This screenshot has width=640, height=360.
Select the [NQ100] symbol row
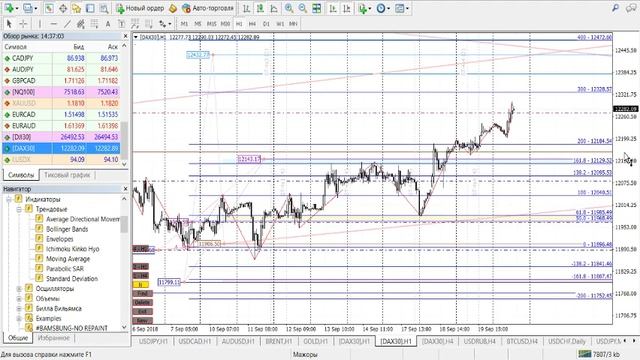pos(61,92)
